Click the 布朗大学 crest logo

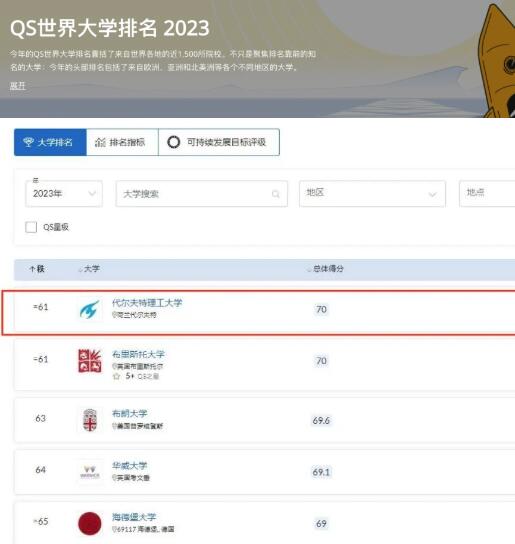pyautogui.click(x=90, y=420)
